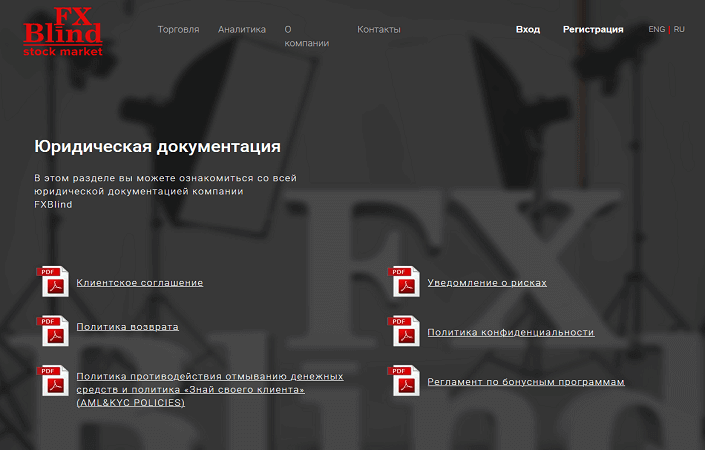Click the Регистрация sign-up button

tap(593, 30)
